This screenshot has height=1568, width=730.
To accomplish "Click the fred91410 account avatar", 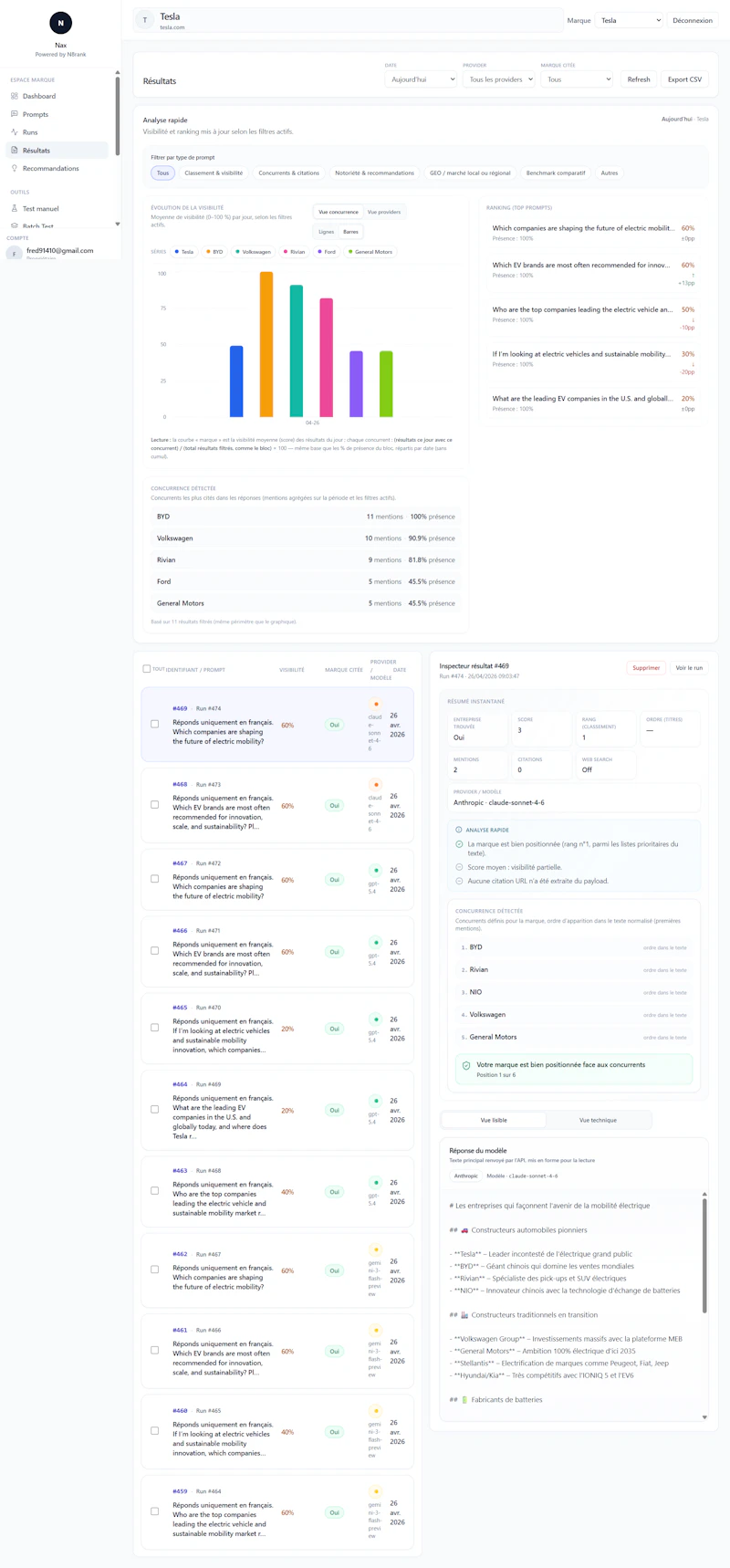I will [x=15, y=253].
